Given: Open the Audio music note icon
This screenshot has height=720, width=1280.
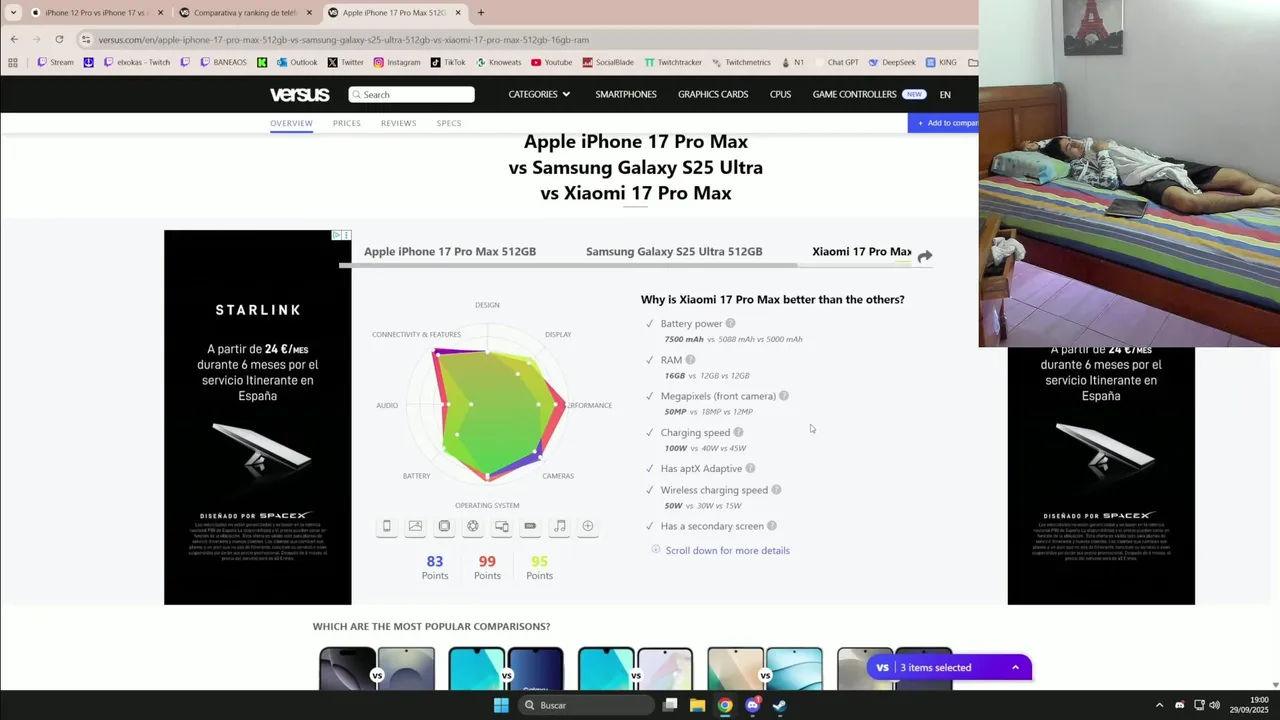Looking at the screenshot, I should click(559, 526).
